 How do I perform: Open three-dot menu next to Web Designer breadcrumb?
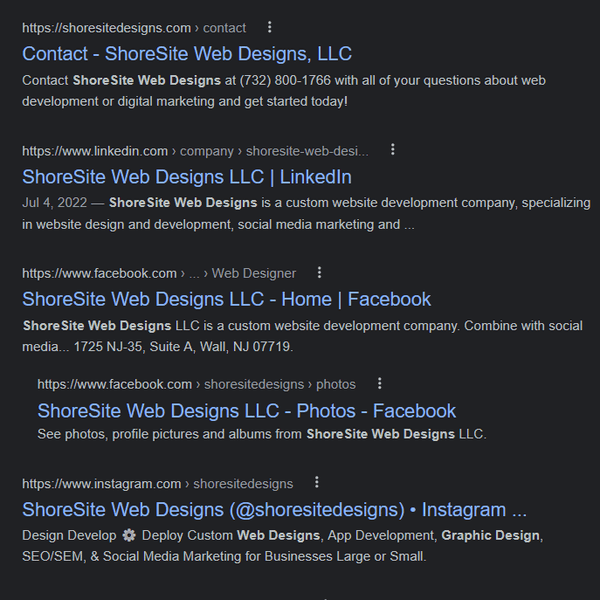320,272
